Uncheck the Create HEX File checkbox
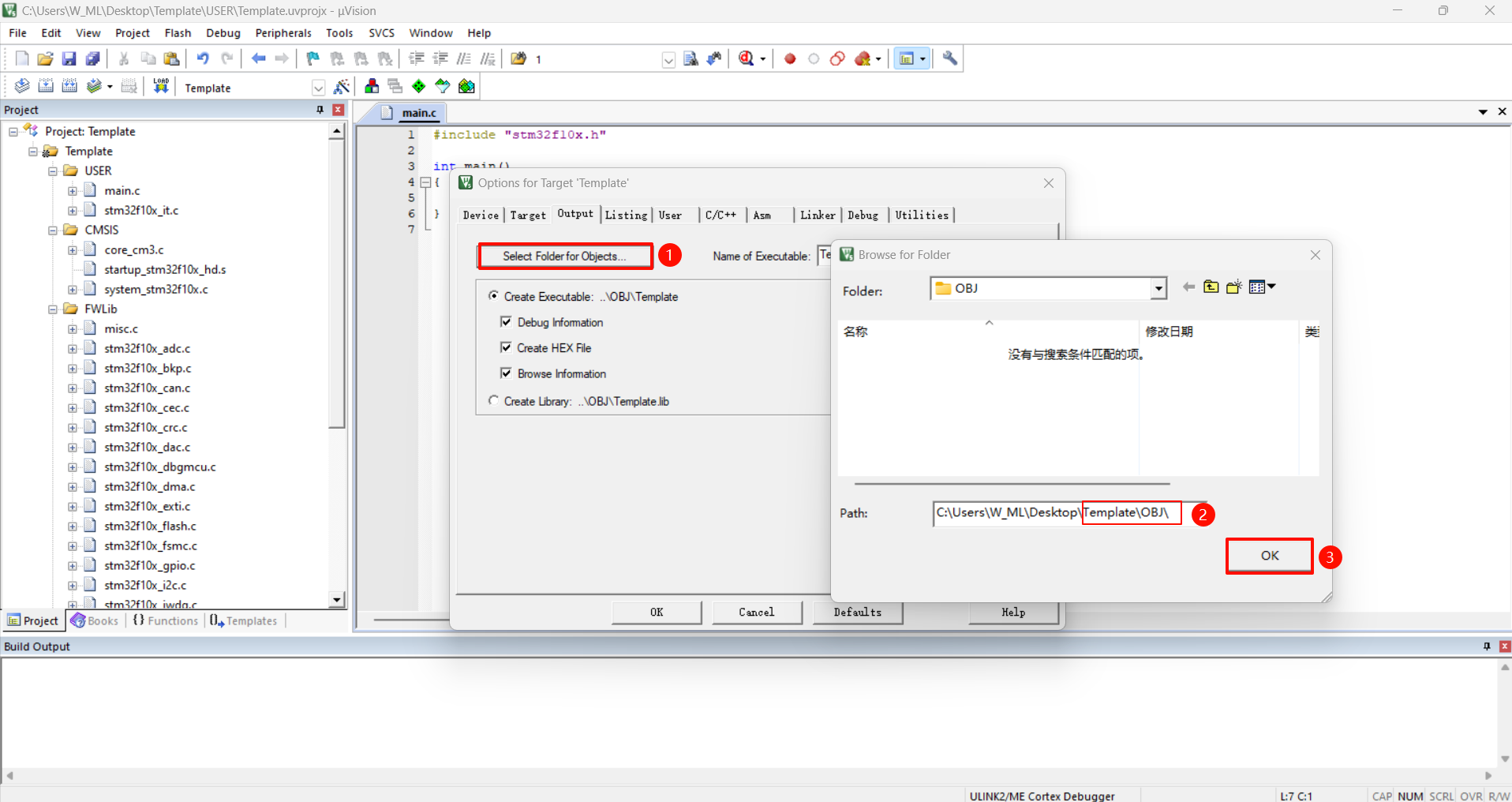This screenshot has height=802, width=1512. coord(506,347)
